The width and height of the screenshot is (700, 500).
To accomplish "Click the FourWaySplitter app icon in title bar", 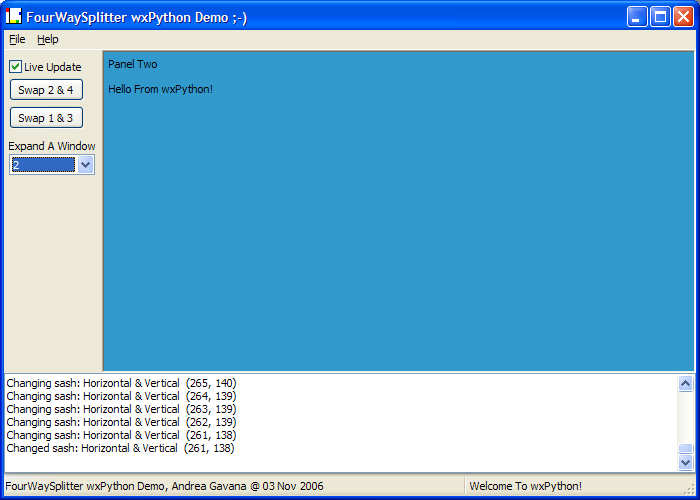I will point(14,16).
